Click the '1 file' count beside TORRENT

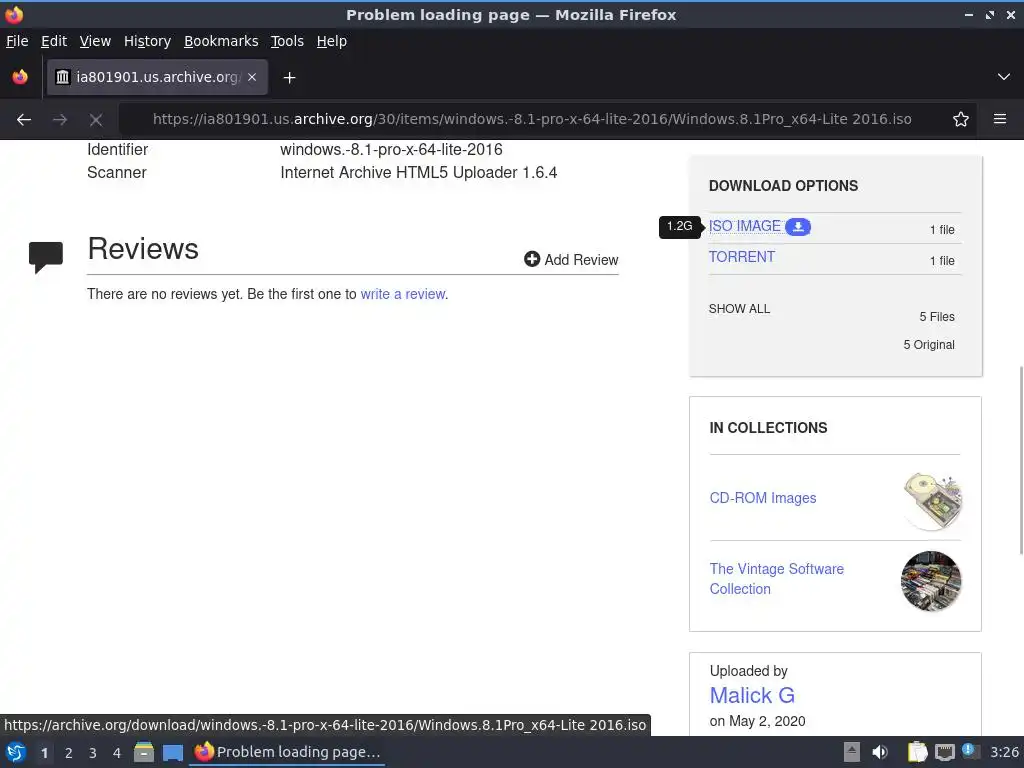942,261
